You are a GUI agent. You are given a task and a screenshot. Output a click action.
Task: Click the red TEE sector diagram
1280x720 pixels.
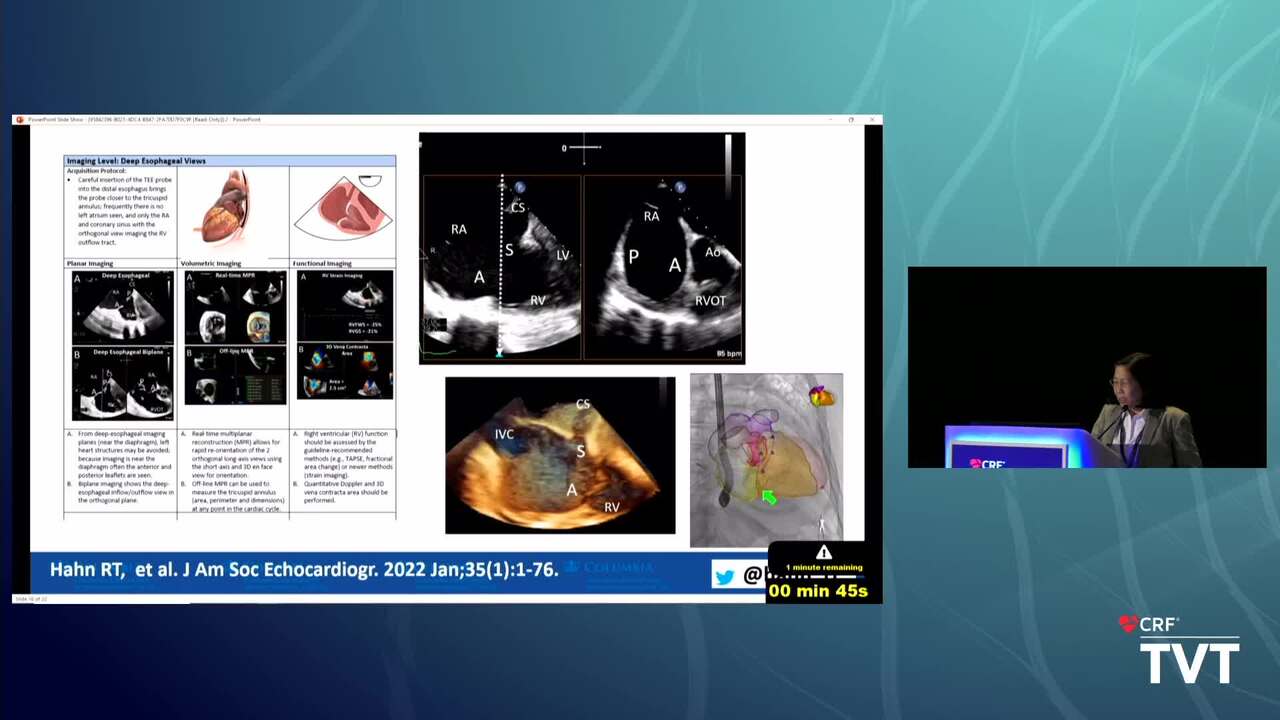point(343,206)
